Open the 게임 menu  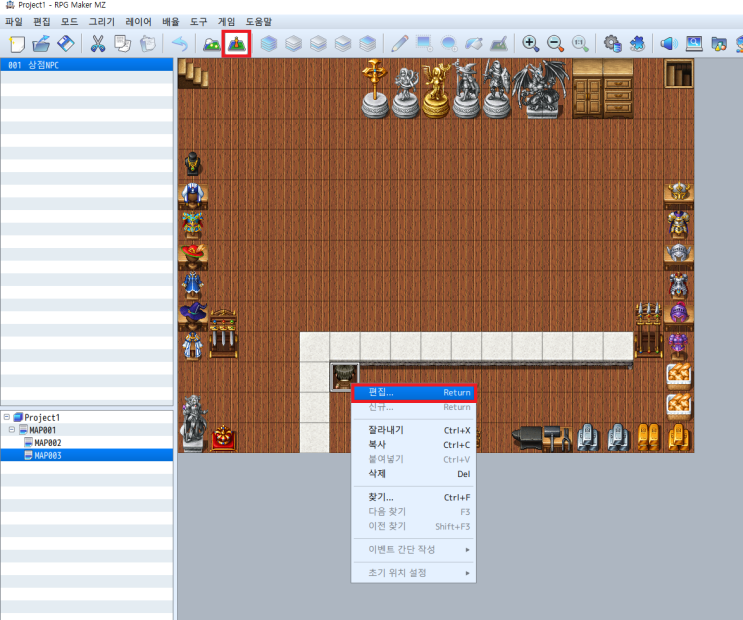point(227,22)
